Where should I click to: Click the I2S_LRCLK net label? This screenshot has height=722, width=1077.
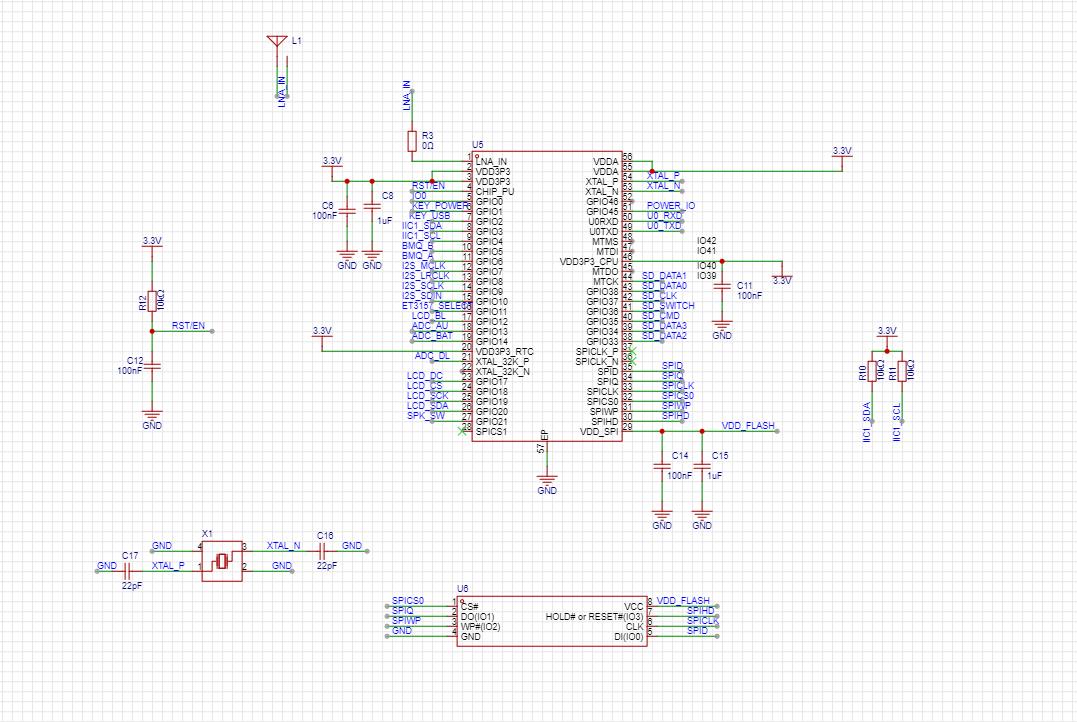(426, 275)
